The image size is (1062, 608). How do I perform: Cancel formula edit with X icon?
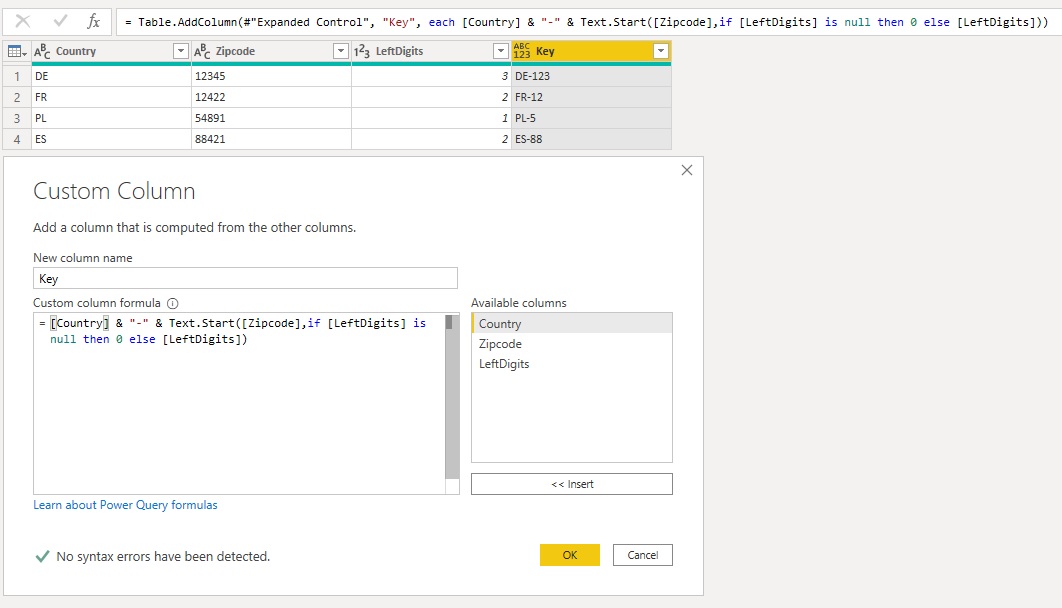pos(22,21)
